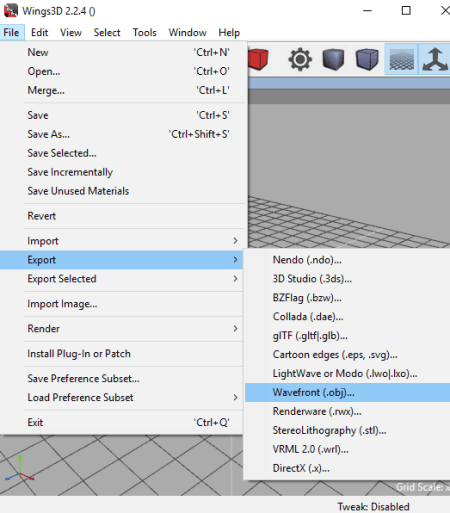Open the Tools menu
Image resolution: width=450 pixels, height=513 pixels.
(x=144, y=33)
